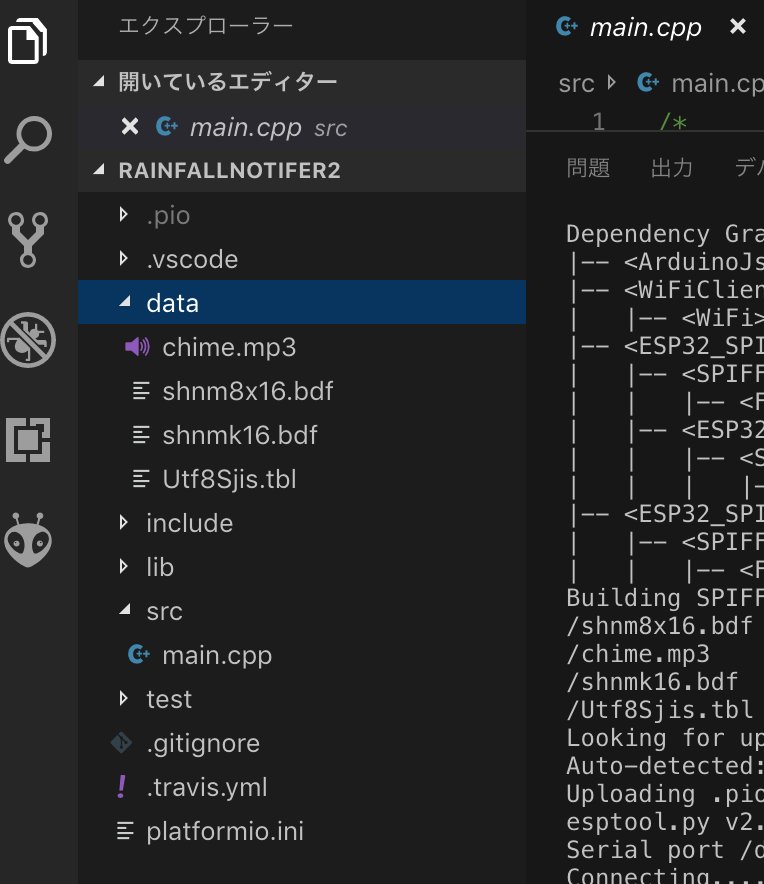Image resolution: width=764 pixels, height=884 pixels.
Task: Open shnm8x16.bdf file
Action: pyautogui.click(x=302, y=391)
